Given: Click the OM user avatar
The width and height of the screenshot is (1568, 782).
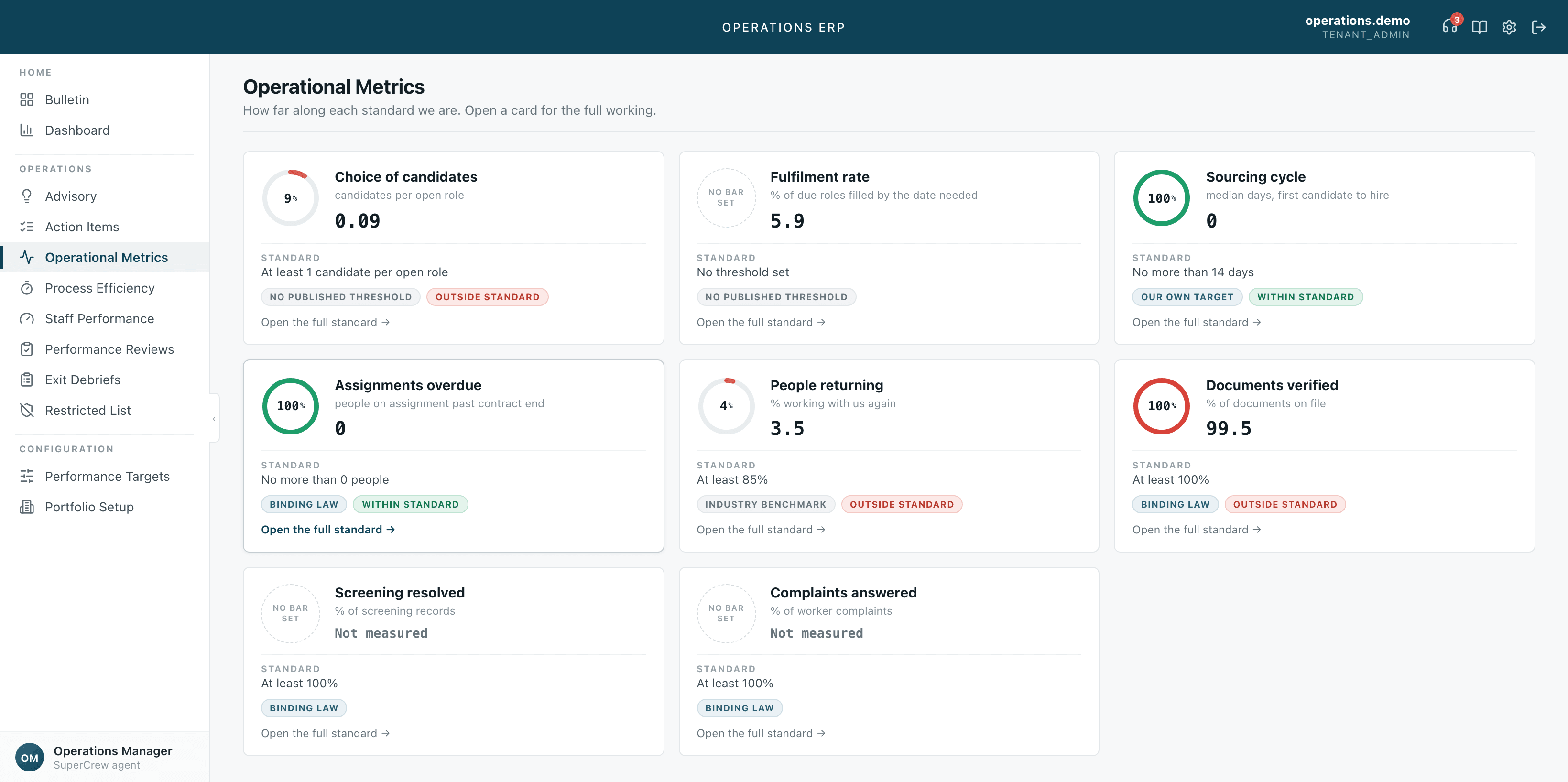Looking at the screenshot, I should click(x=29, y=757).
